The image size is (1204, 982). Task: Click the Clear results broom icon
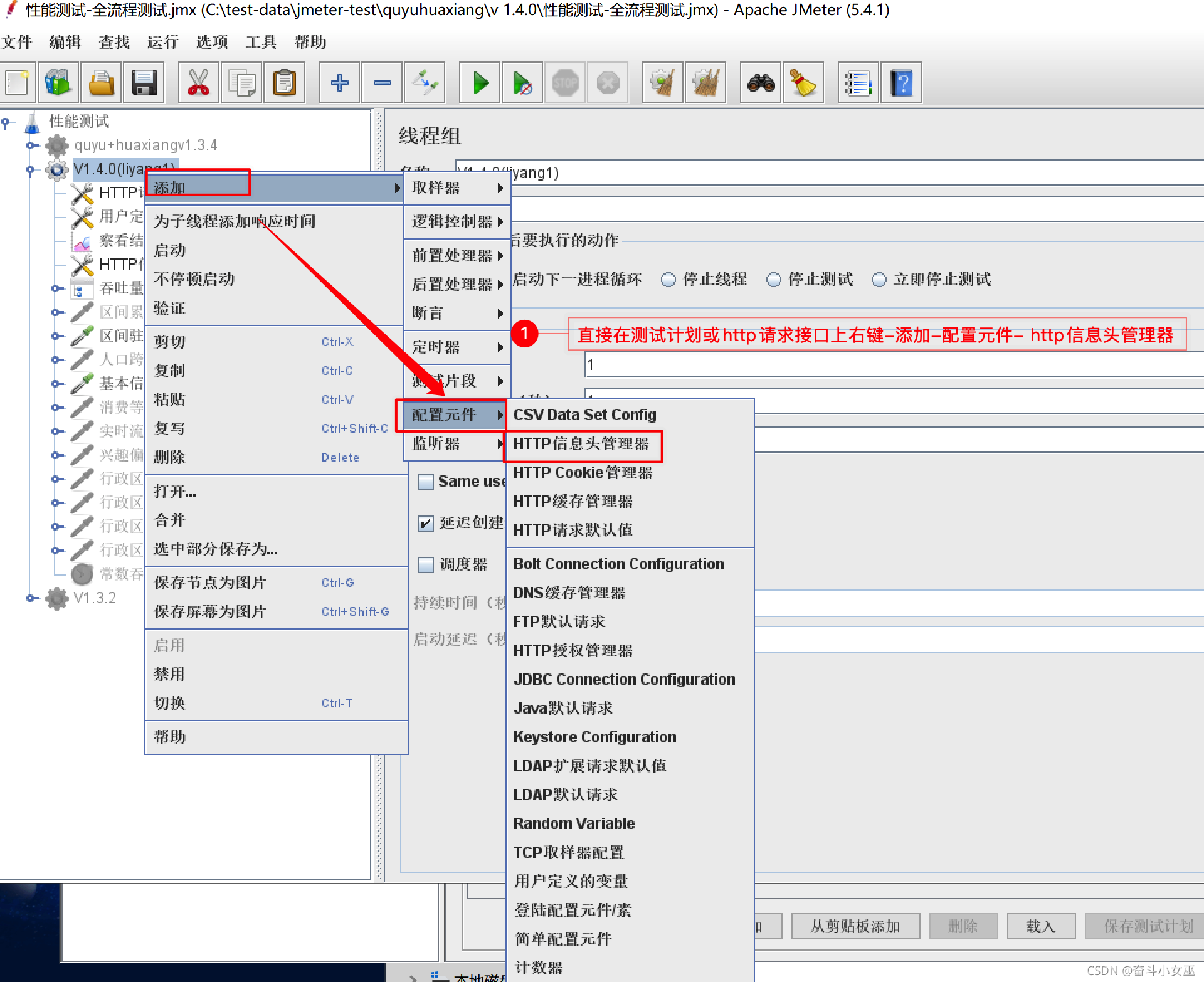[x=663, y=82]
